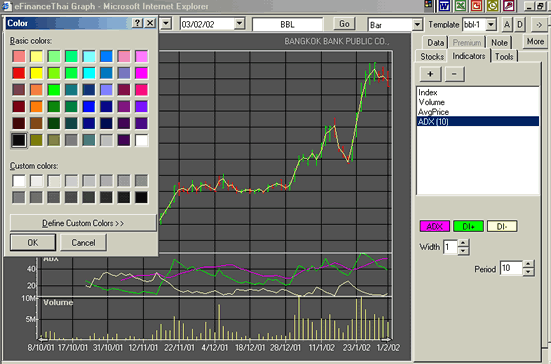Viewport: 551px width, 364px height.
Task: Click the More button
Action: tap(535, 42)
